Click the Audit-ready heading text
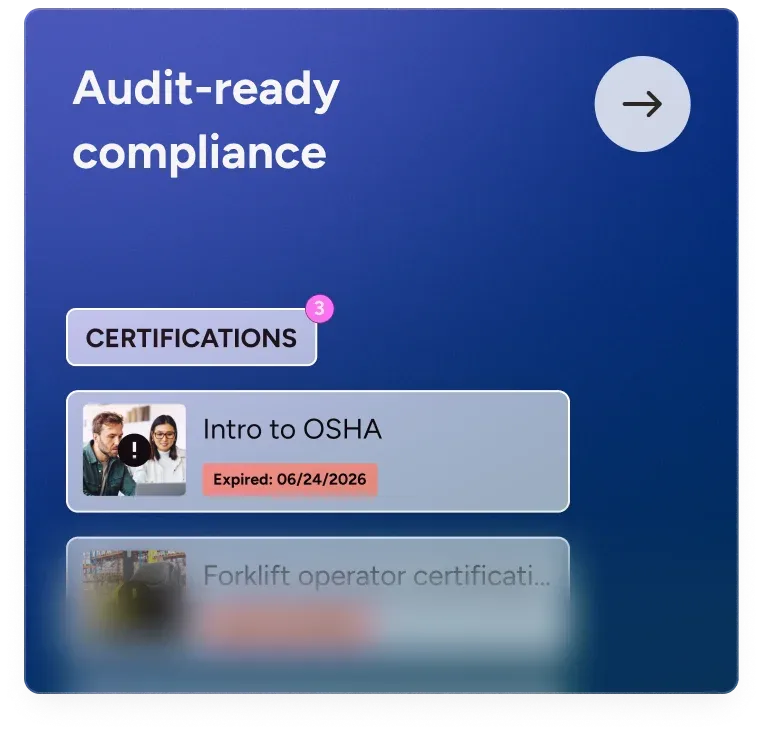The height and width of the screenshot is (734, 763). coord(206,89)
